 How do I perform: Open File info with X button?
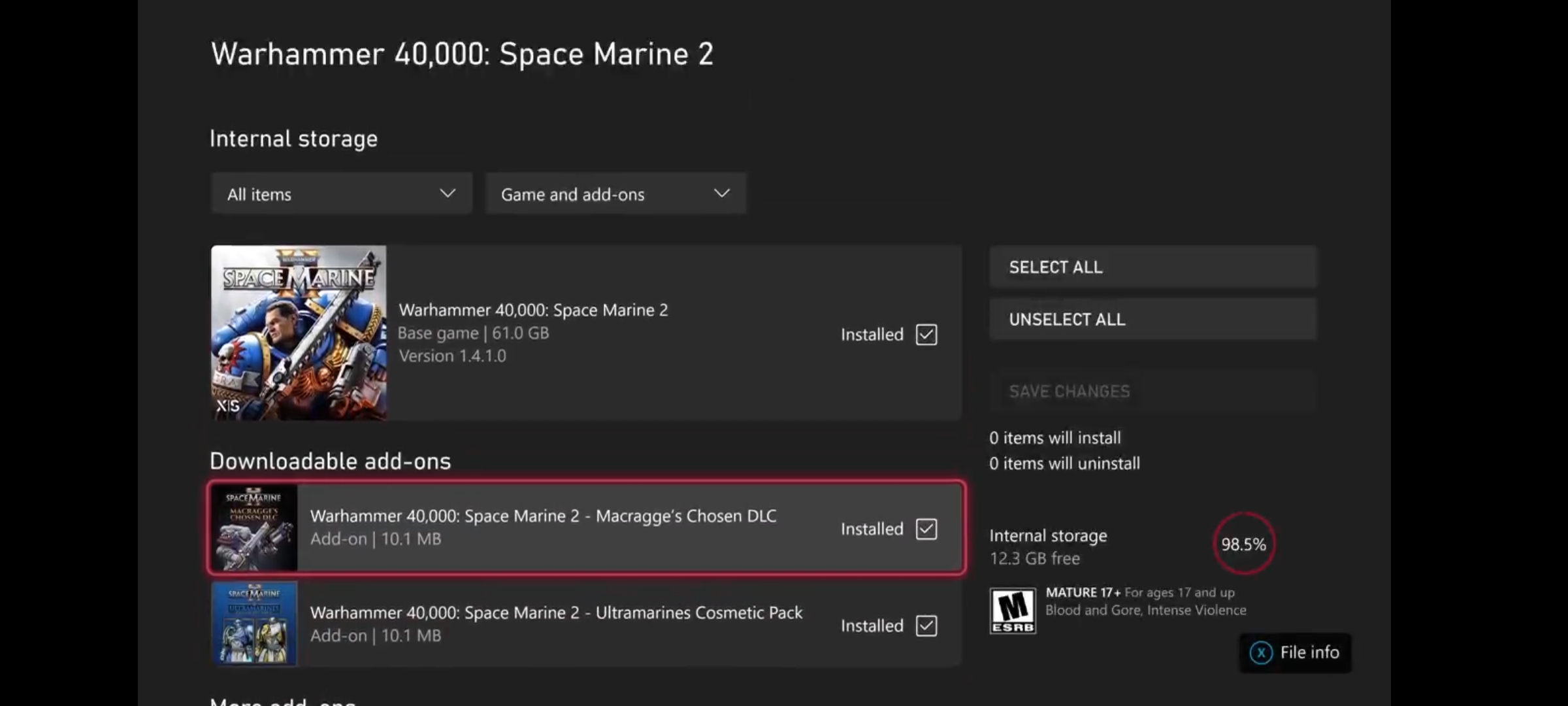coord(1295,652)
